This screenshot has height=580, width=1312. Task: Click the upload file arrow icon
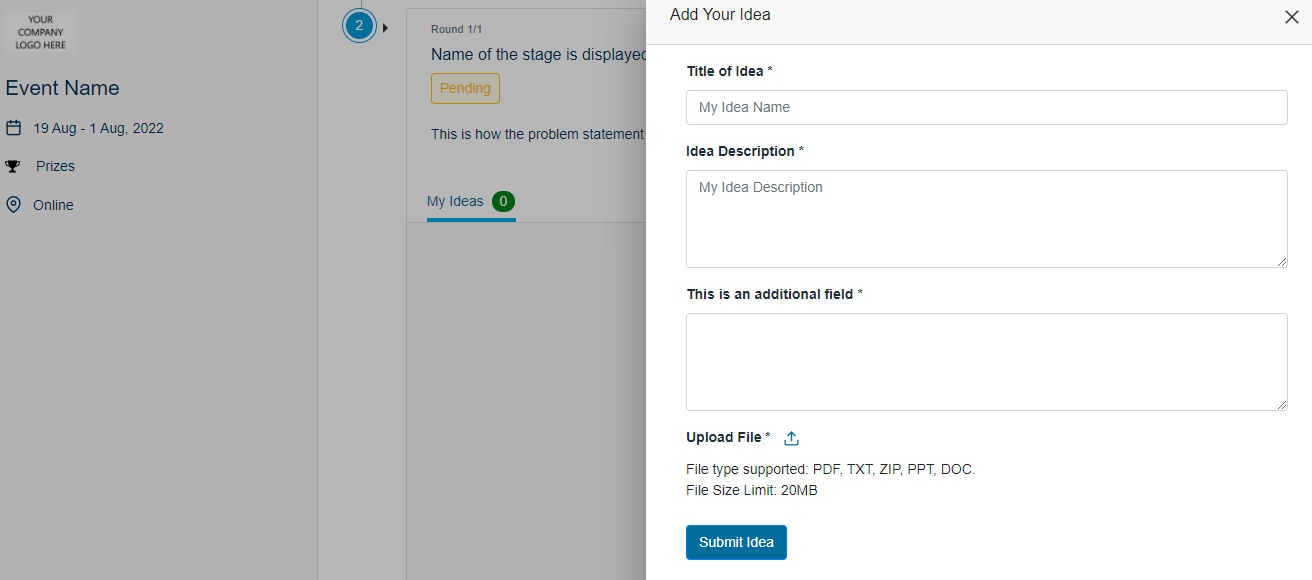coord(791,438)
